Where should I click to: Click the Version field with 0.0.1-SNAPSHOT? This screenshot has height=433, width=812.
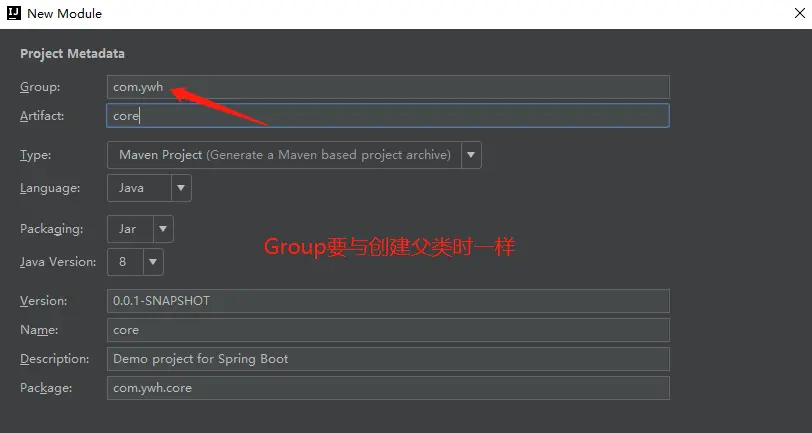(388, 301)
